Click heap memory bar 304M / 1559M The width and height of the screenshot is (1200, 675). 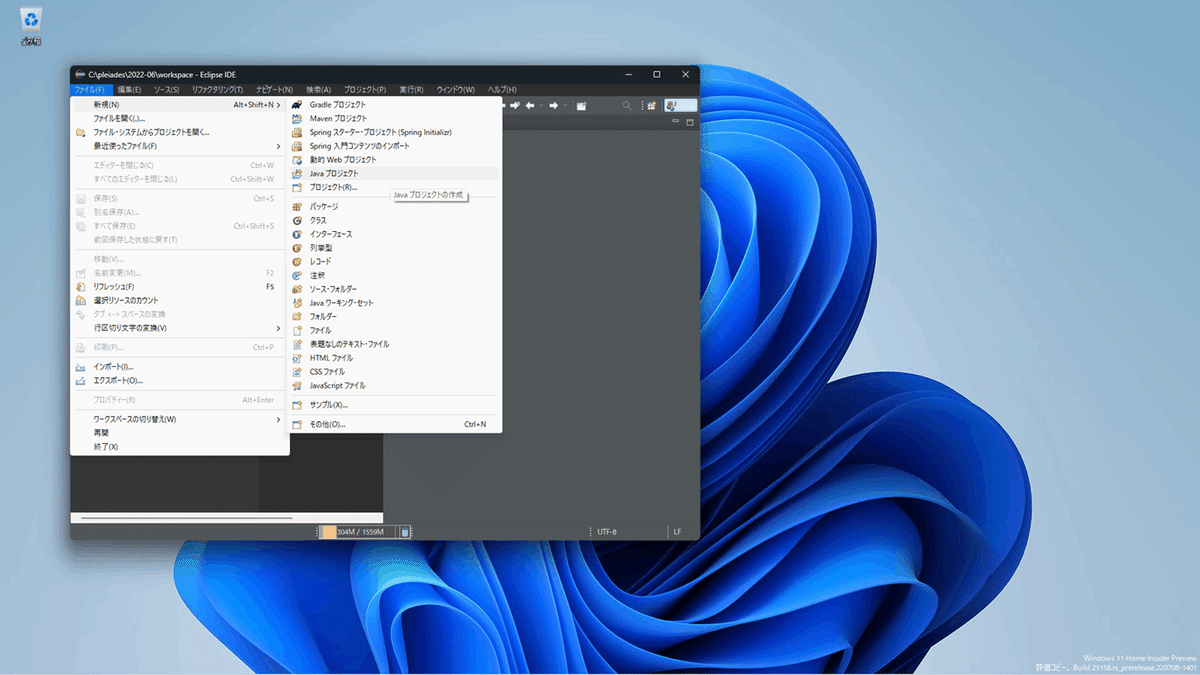point(358,532)
